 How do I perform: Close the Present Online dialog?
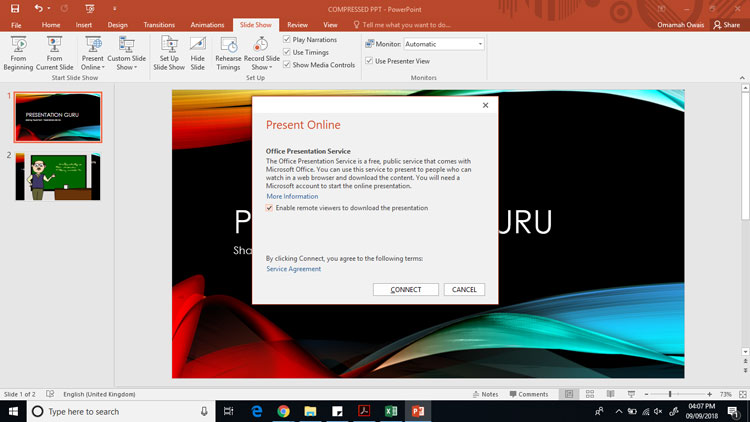485,105
